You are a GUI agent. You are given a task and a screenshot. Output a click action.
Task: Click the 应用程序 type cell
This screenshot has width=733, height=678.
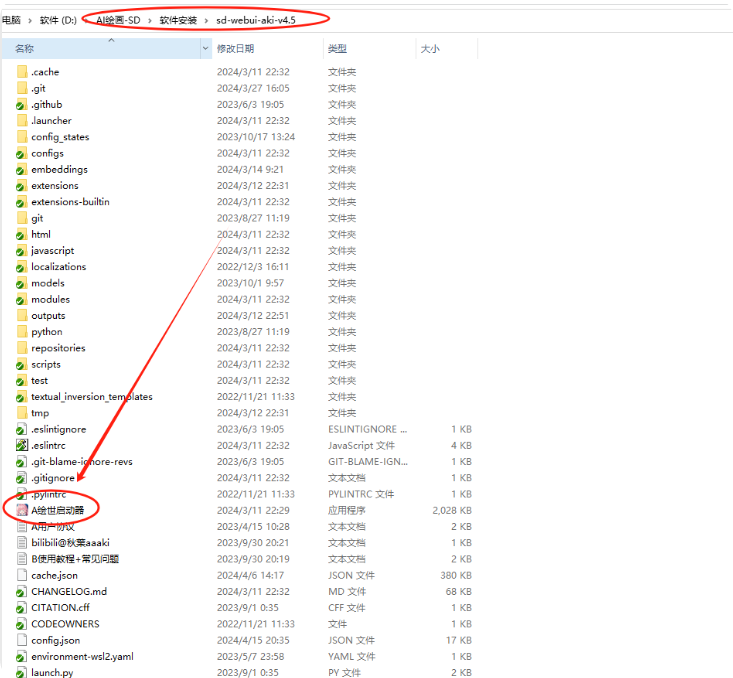point(346,511)
